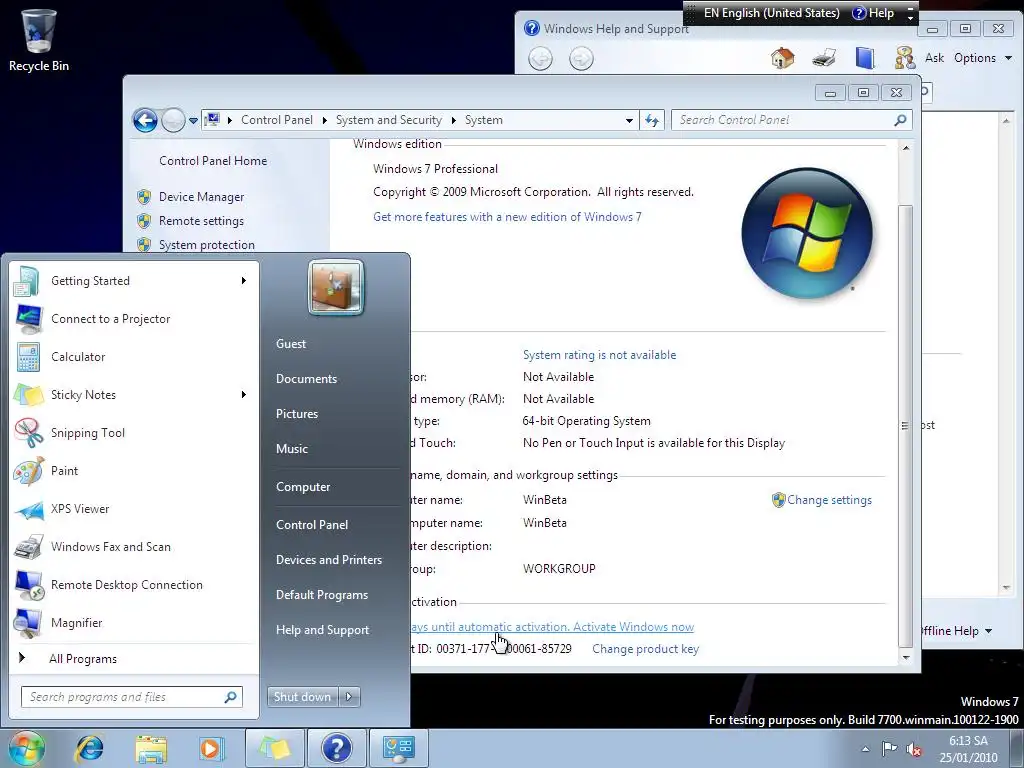
Task: Open Paint from Start menu
Action: [x=134, y=471]
